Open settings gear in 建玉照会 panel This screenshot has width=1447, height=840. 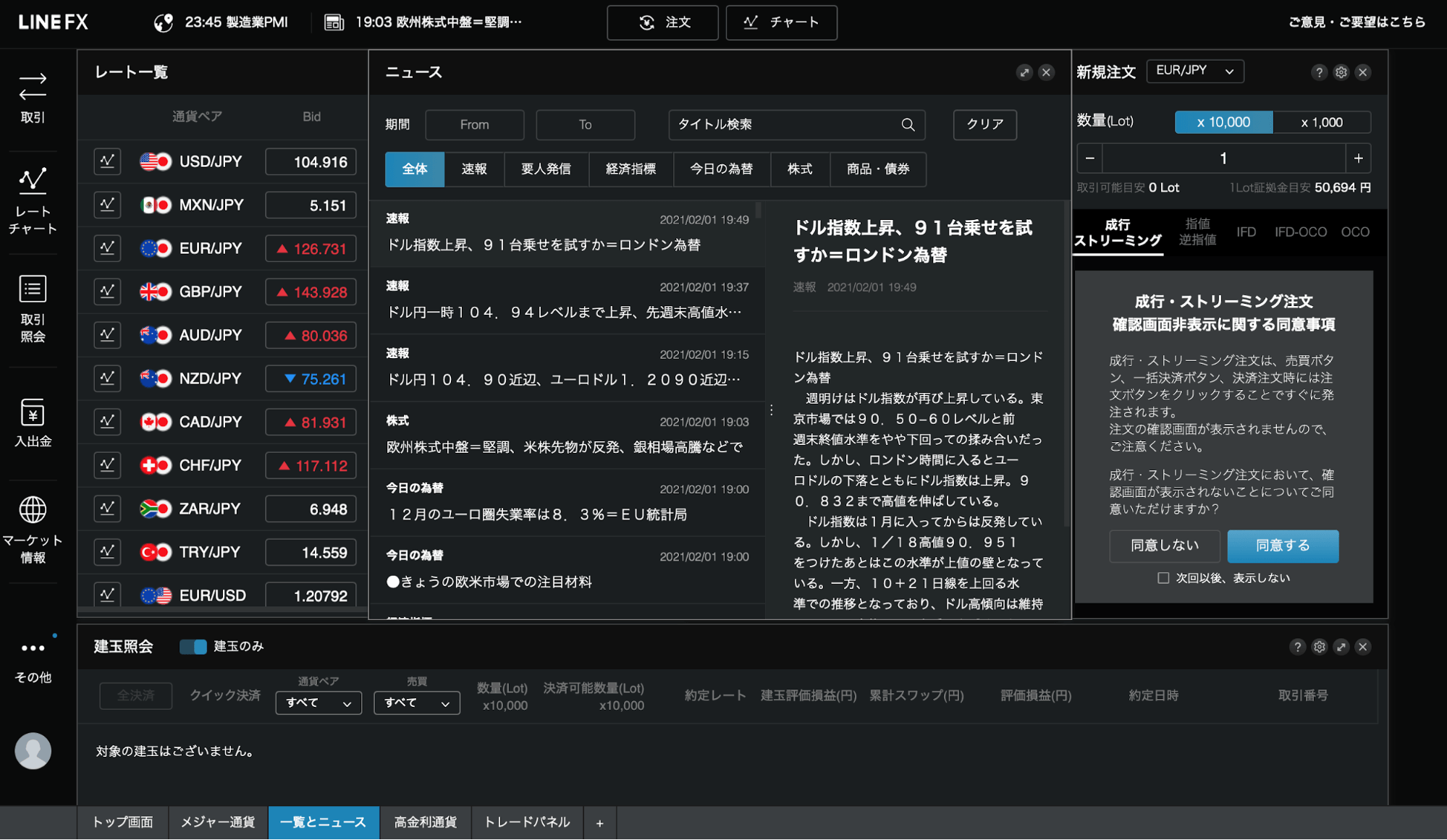pos(1320,647)
